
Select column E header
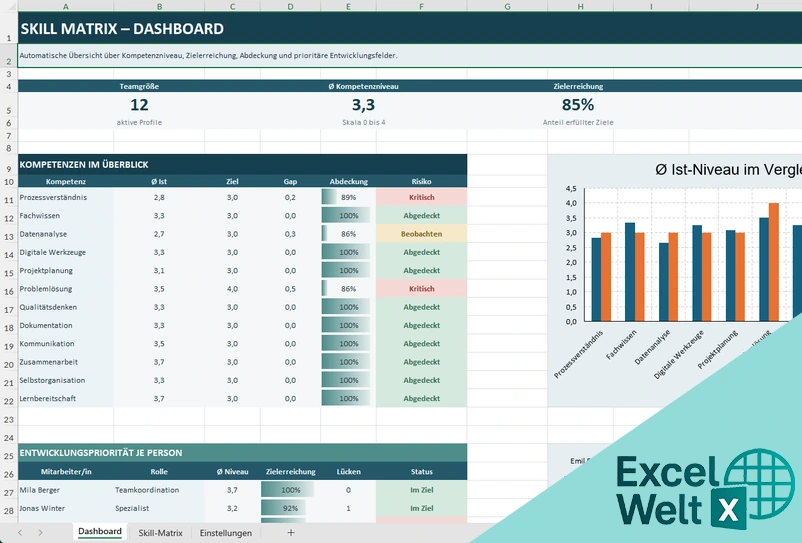(348, 6)
